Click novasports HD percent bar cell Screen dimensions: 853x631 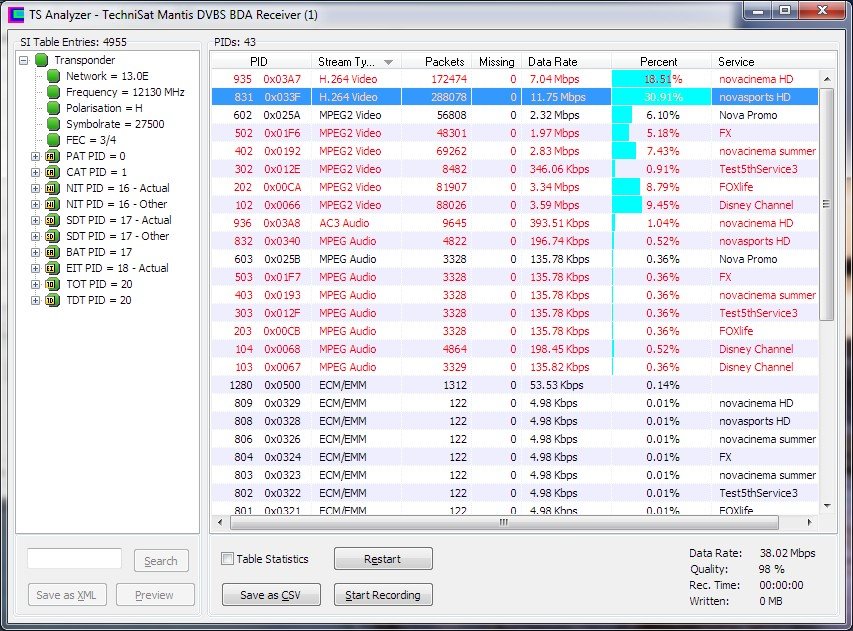pyautogui.click(x=660, y=97)
